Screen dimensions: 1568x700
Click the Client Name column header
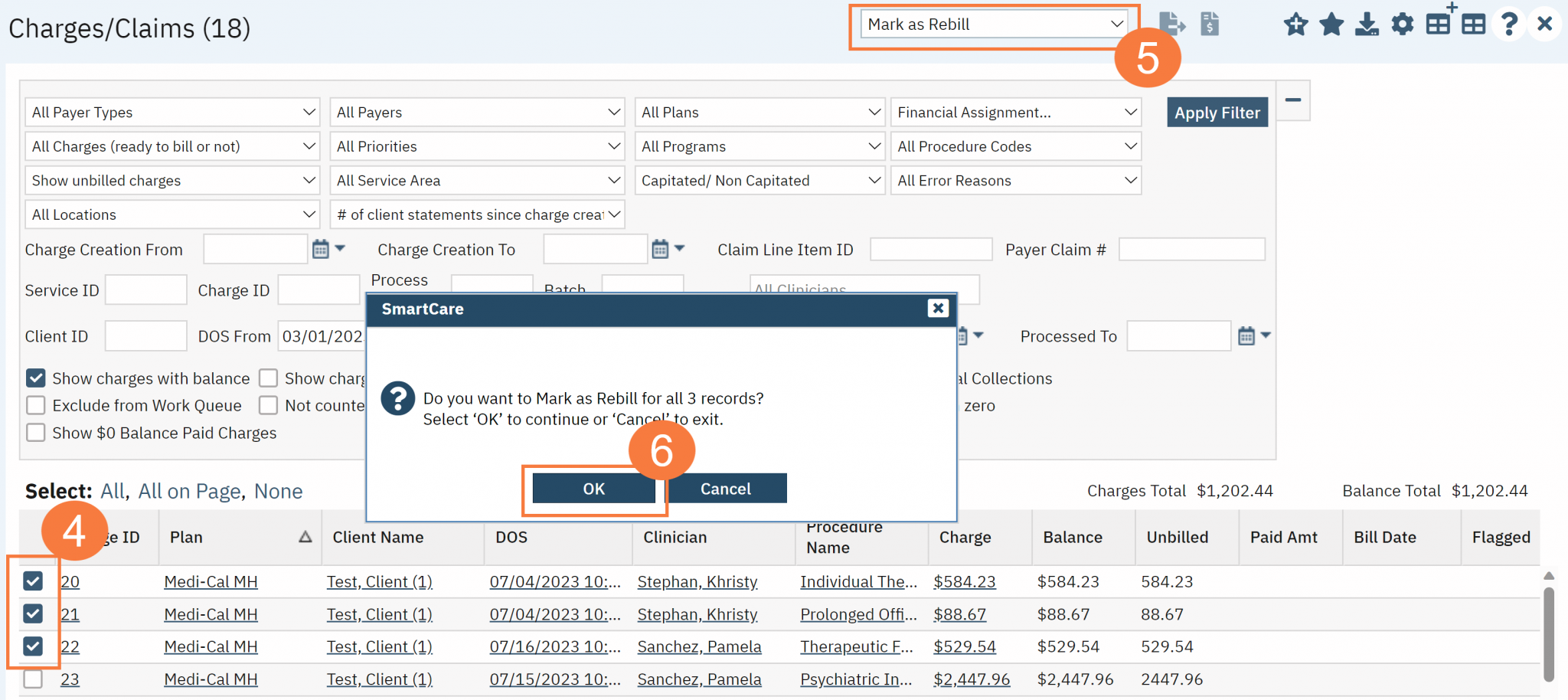tap(377, 538)
